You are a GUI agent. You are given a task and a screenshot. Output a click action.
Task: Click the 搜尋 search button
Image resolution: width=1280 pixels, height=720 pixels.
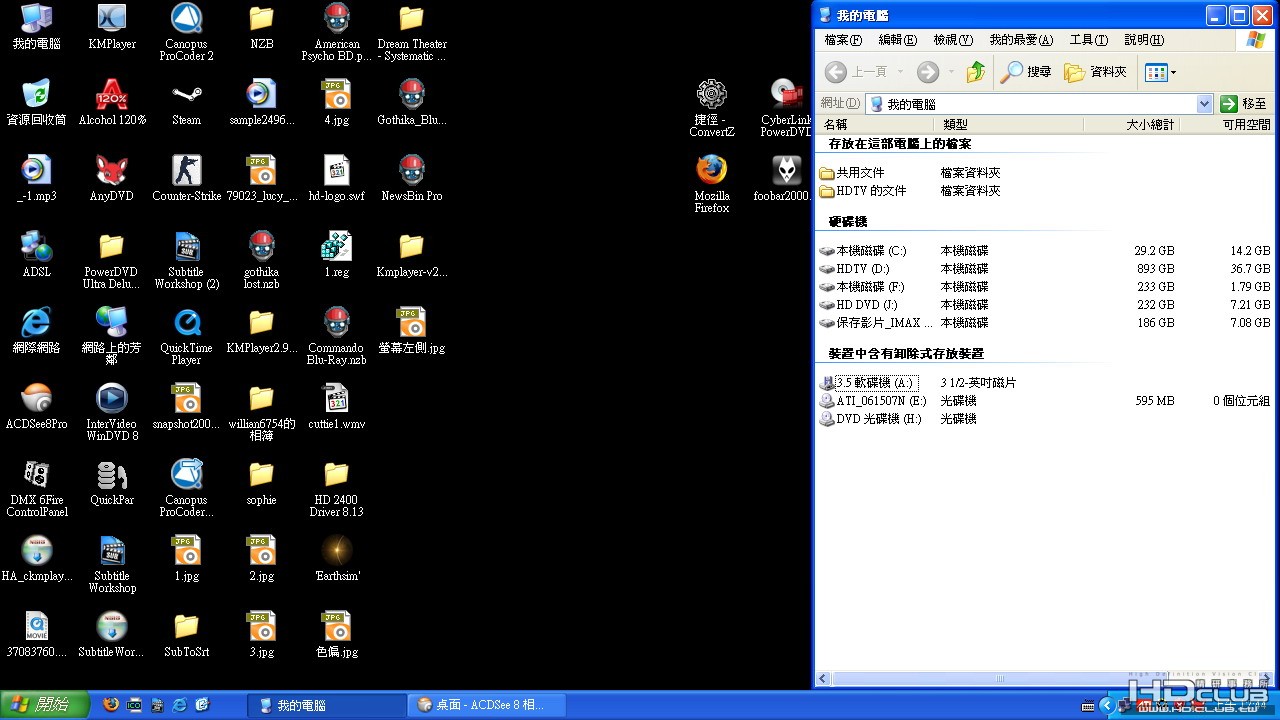1027,72
